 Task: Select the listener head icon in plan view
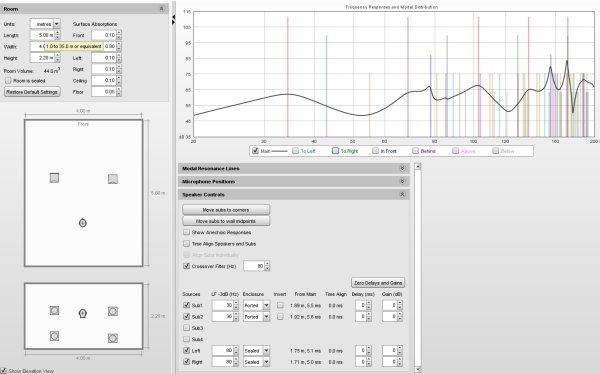tap(83, 223)
